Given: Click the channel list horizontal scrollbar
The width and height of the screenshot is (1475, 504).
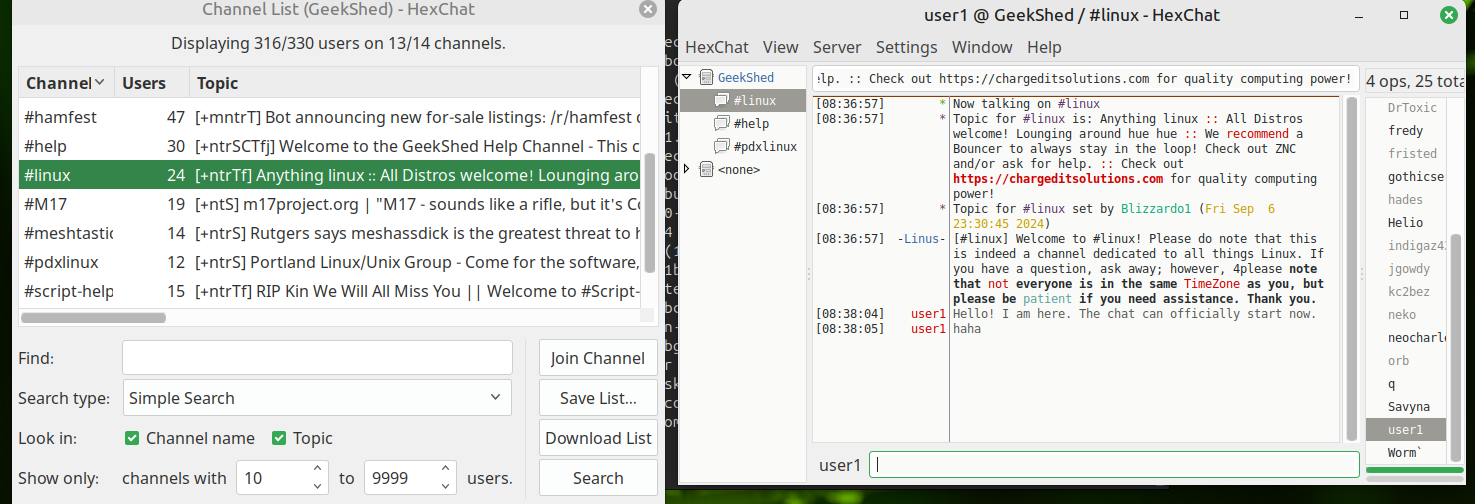Looking at the screenshot, I should tap(93, 317).
